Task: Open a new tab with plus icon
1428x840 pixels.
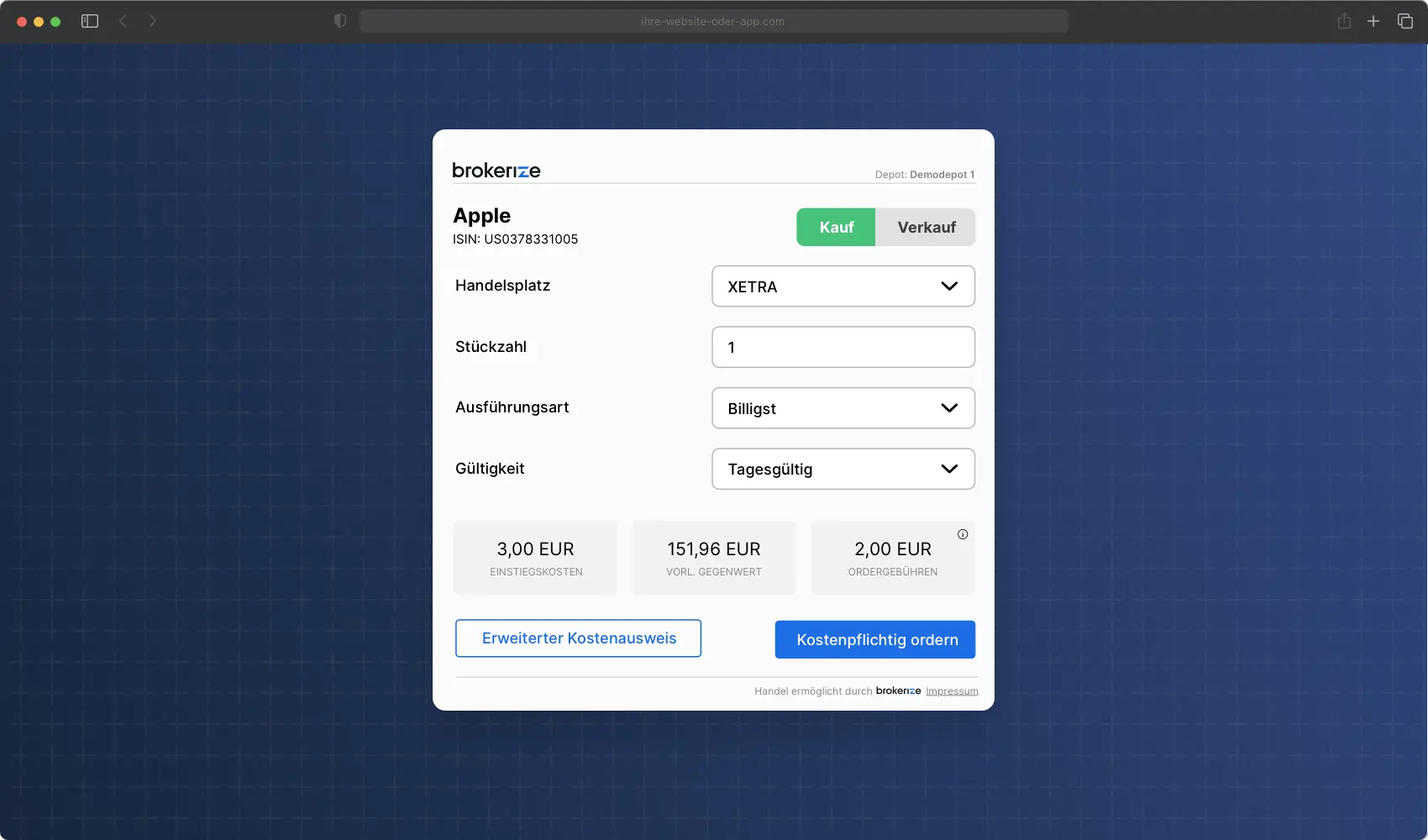Action: point(1373,21)
